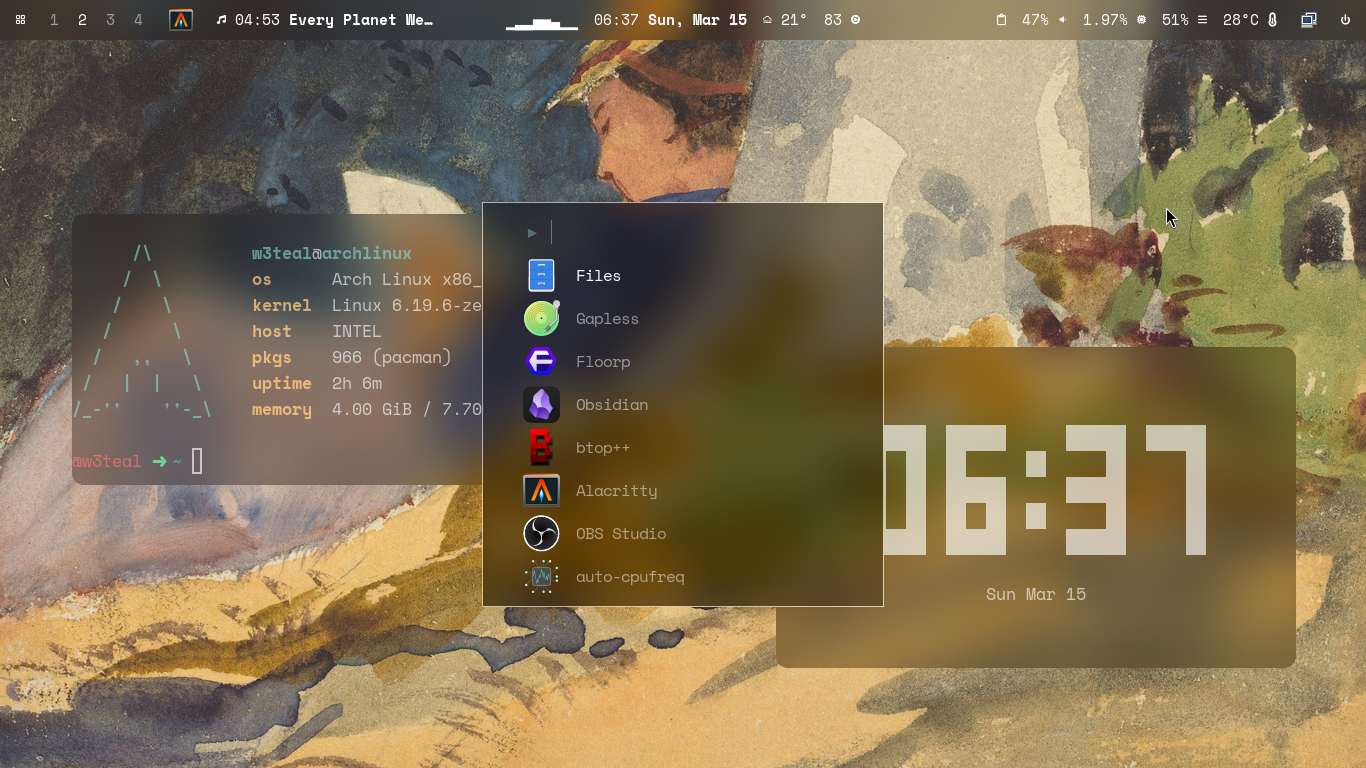Click the launcher search input field
1366x768 pixels.
point(700,233)
